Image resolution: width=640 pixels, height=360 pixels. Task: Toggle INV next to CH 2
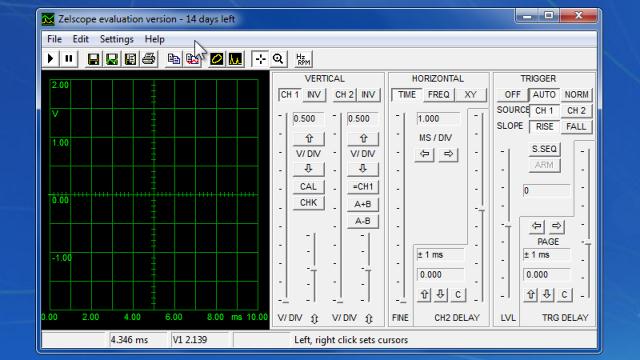tap(368, 95)
